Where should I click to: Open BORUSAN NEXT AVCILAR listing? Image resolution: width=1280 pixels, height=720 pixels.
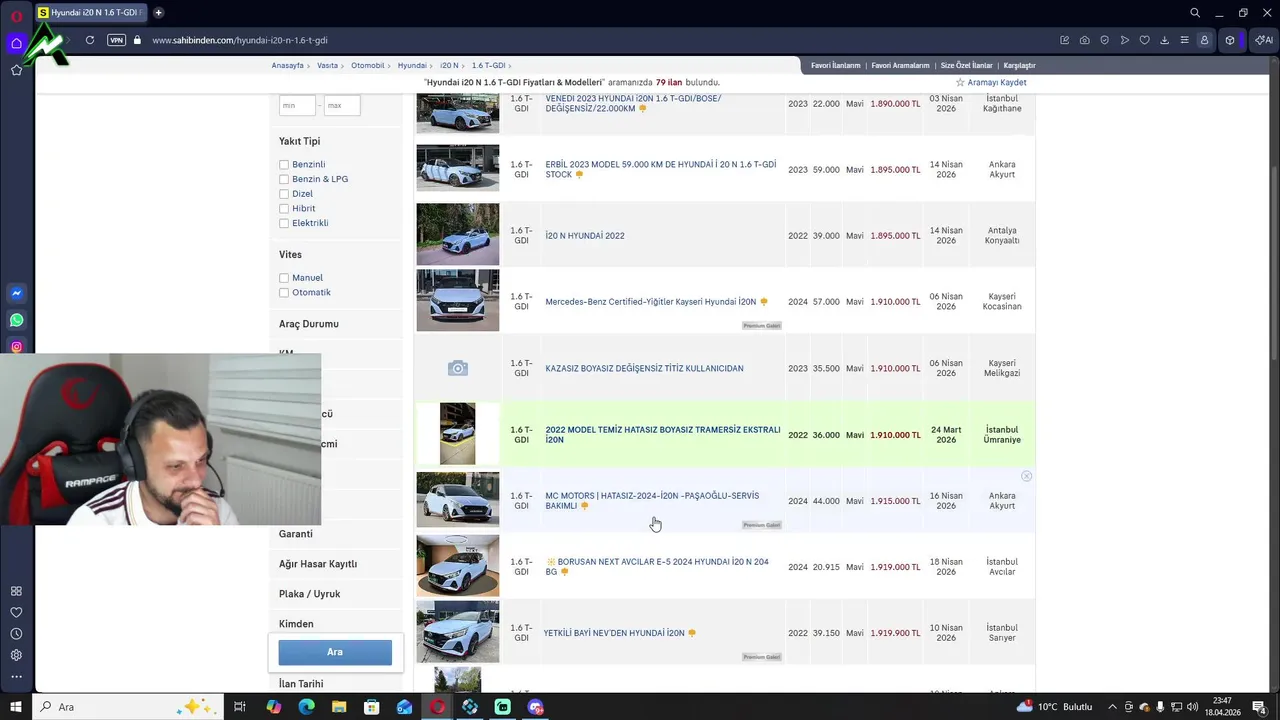[x=657, y=567]
